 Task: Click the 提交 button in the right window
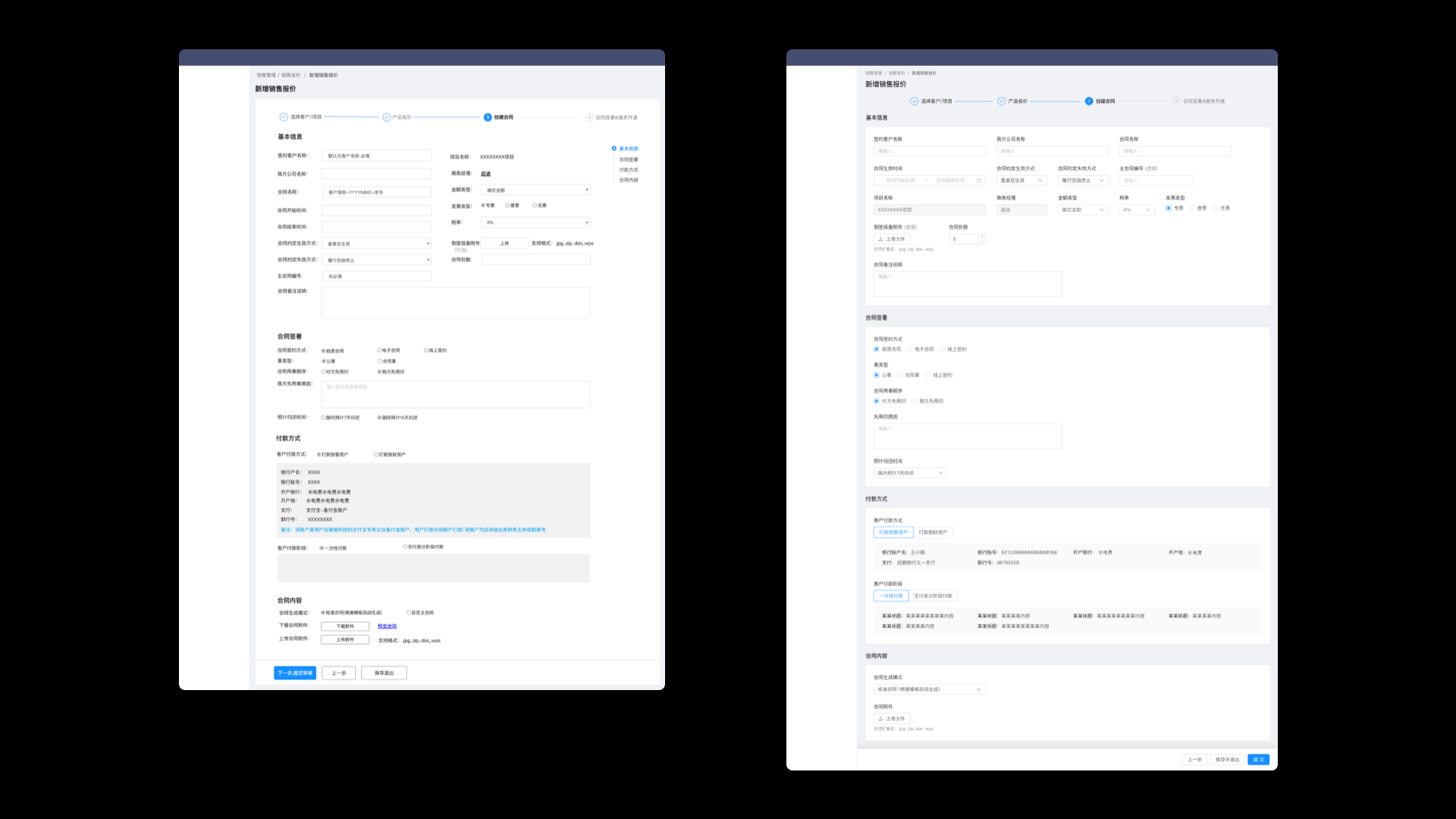click(1258, 759)
